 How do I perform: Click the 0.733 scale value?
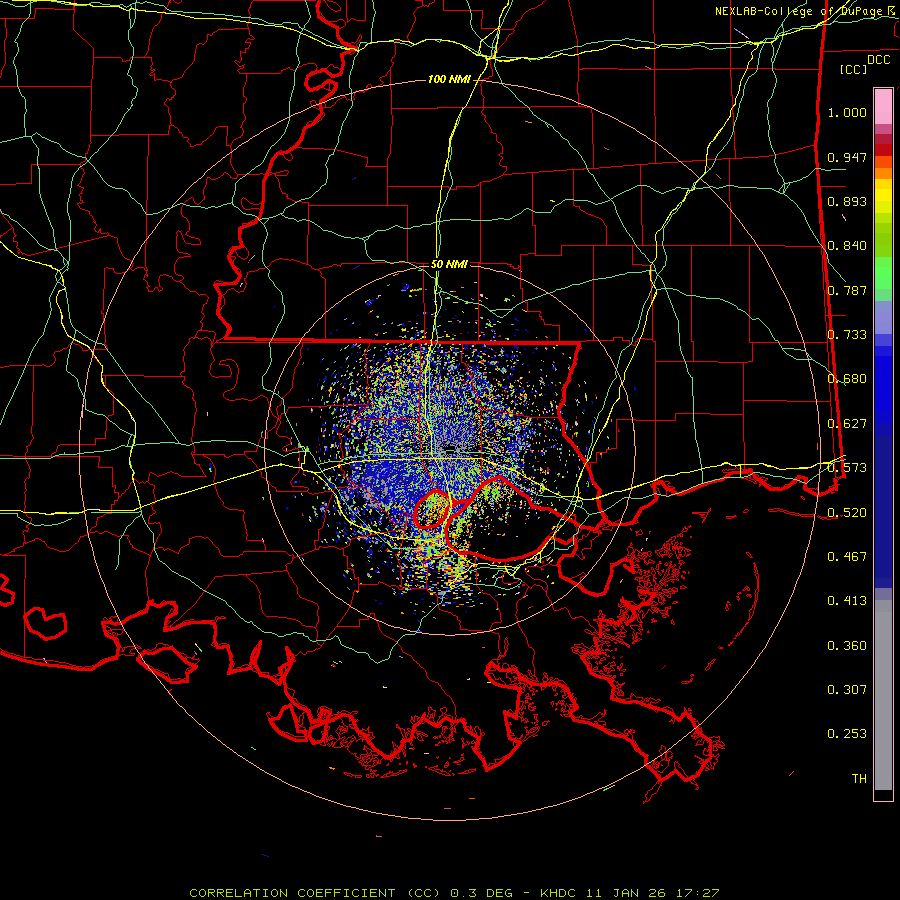(x=847, y=335)
